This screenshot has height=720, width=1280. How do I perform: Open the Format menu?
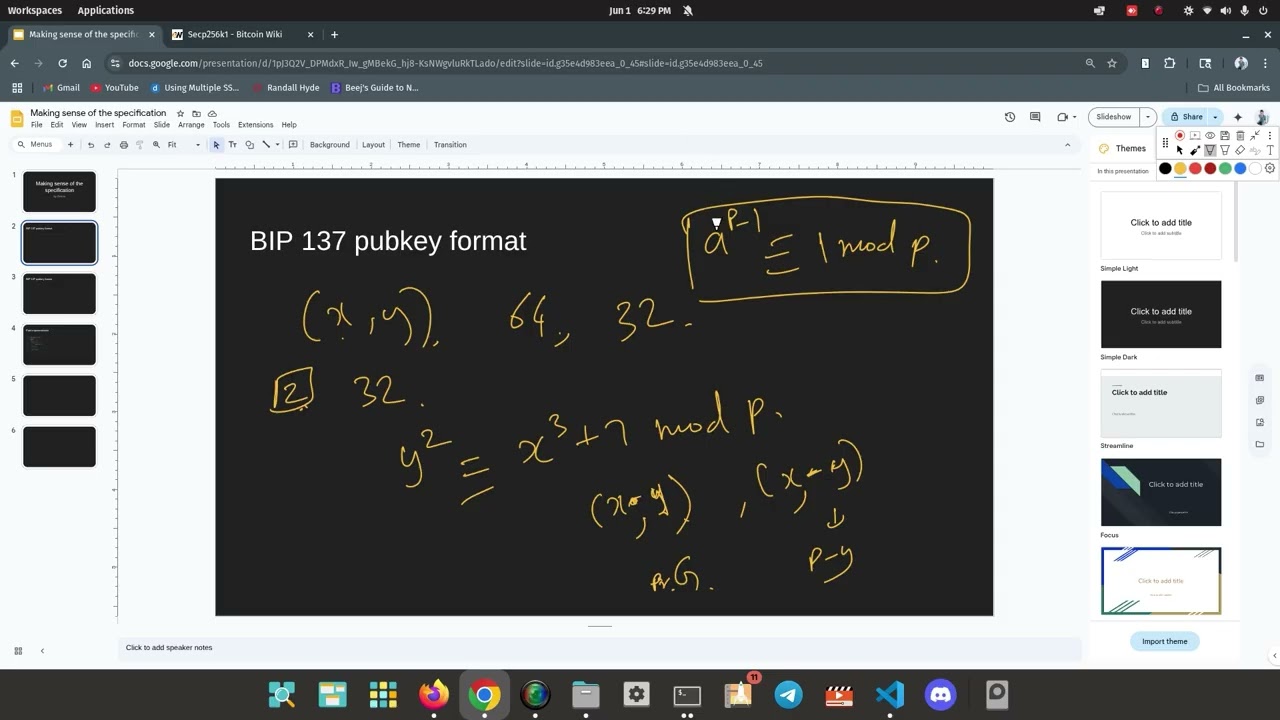pos(134,125)
